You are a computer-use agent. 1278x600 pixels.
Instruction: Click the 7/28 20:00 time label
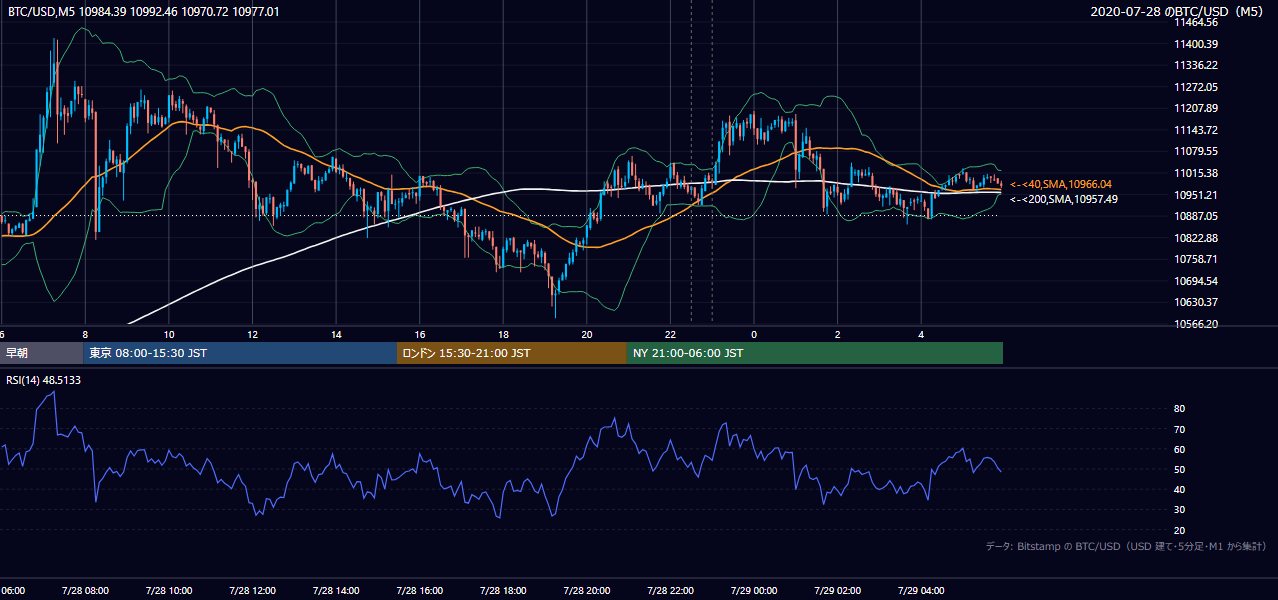[586, 591]
